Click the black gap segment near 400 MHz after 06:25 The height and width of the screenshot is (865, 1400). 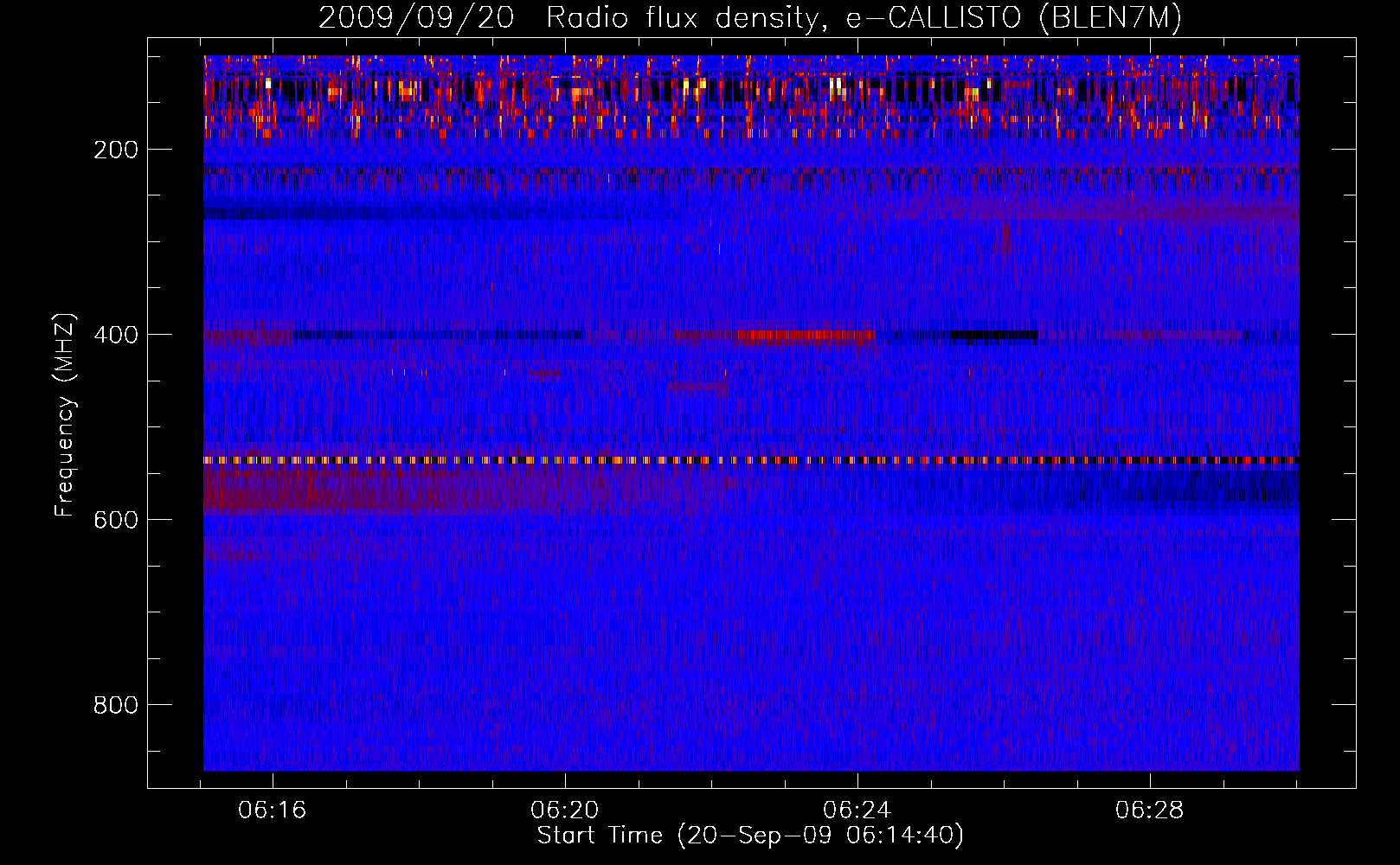993,335
